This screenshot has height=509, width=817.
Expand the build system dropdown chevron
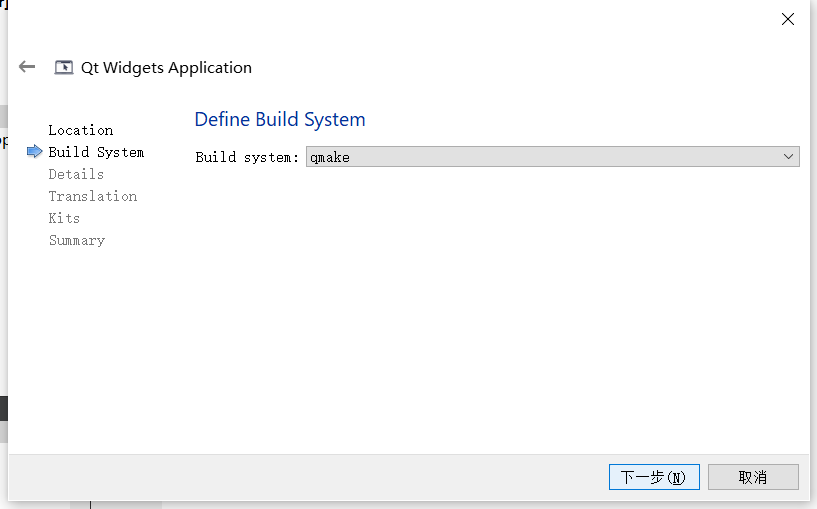(788, 157)
